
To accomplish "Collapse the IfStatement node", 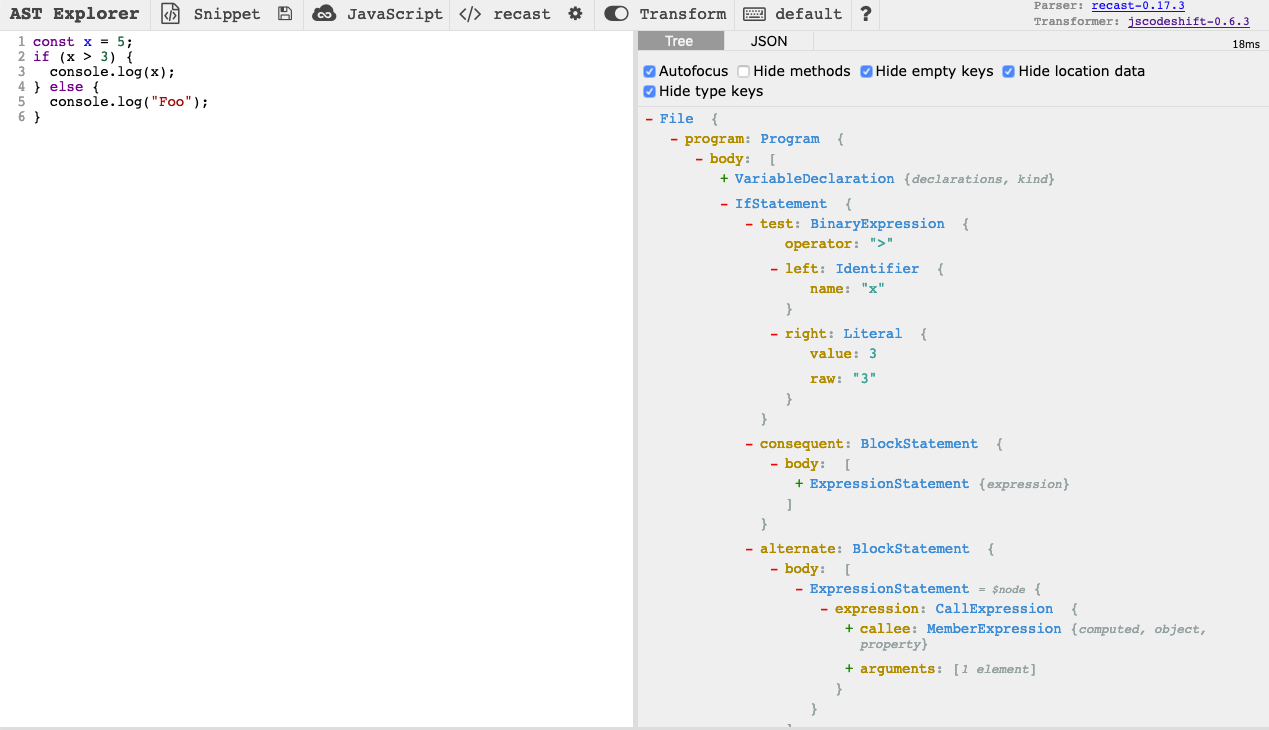I will 723,203.
